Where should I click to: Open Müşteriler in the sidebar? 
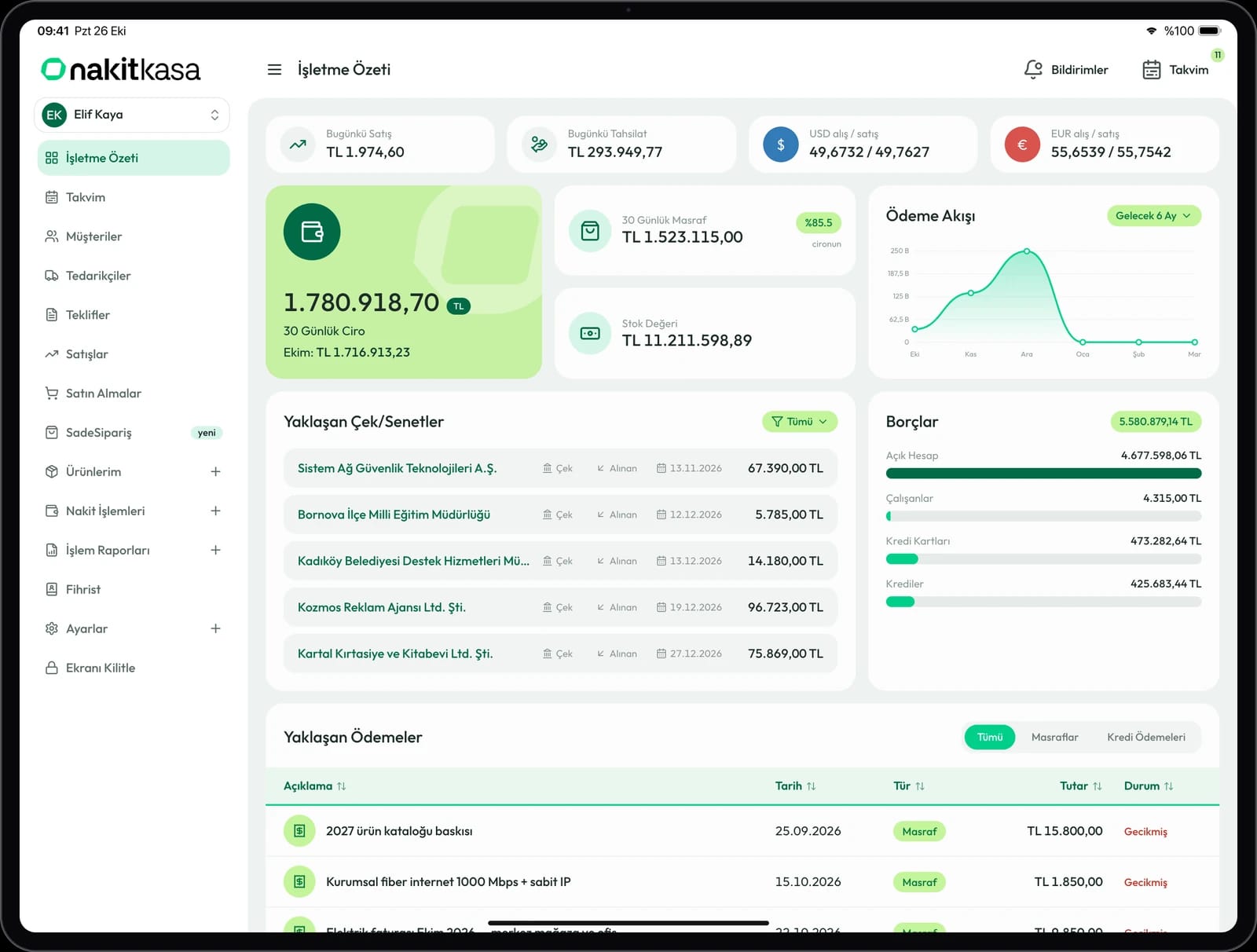click(x=134, y=236)
